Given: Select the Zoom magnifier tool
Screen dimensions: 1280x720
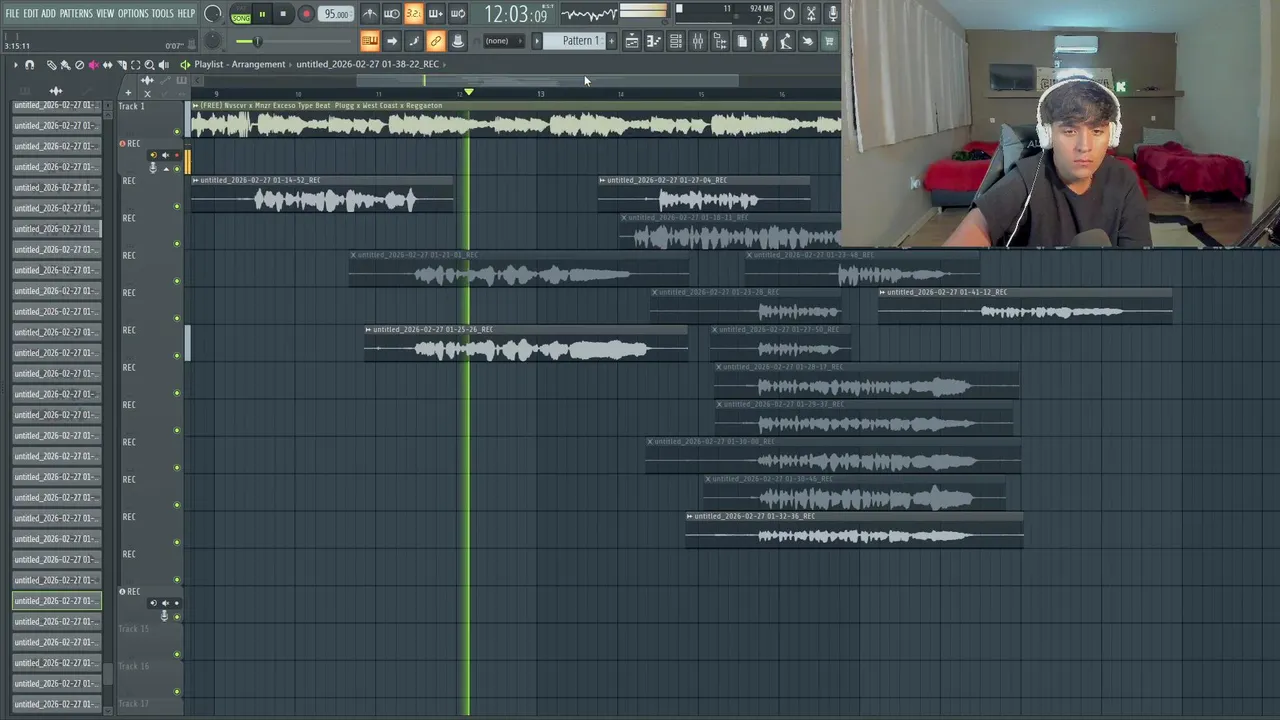Looking at the screenshot, I should 150,65.
